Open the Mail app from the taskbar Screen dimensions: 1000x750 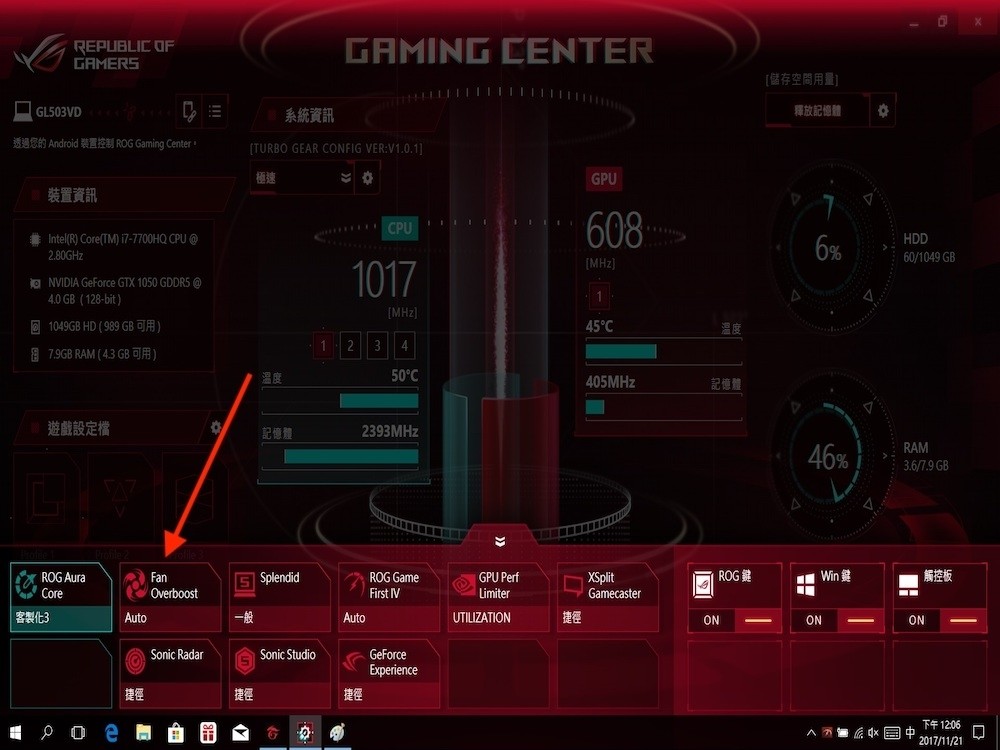pyautogui.click(x=240, y=733)
